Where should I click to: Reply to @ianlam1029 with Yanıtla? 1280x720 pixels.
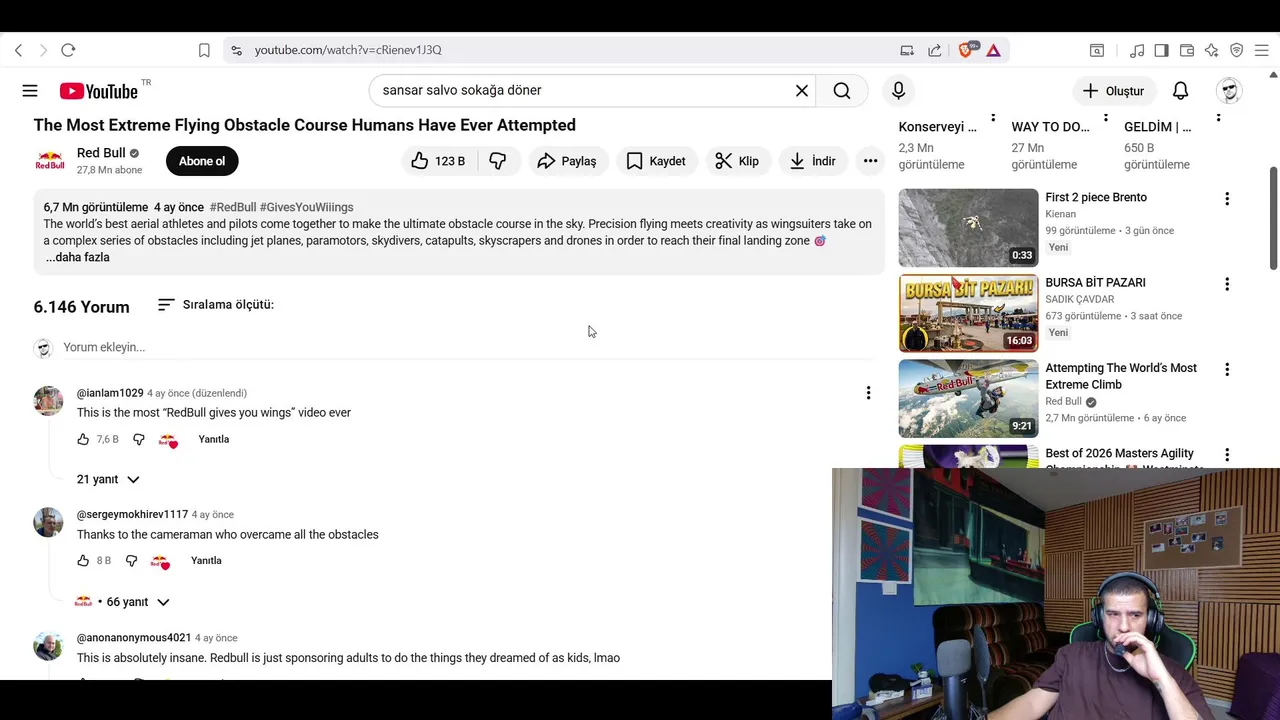[x=214, y=439]
